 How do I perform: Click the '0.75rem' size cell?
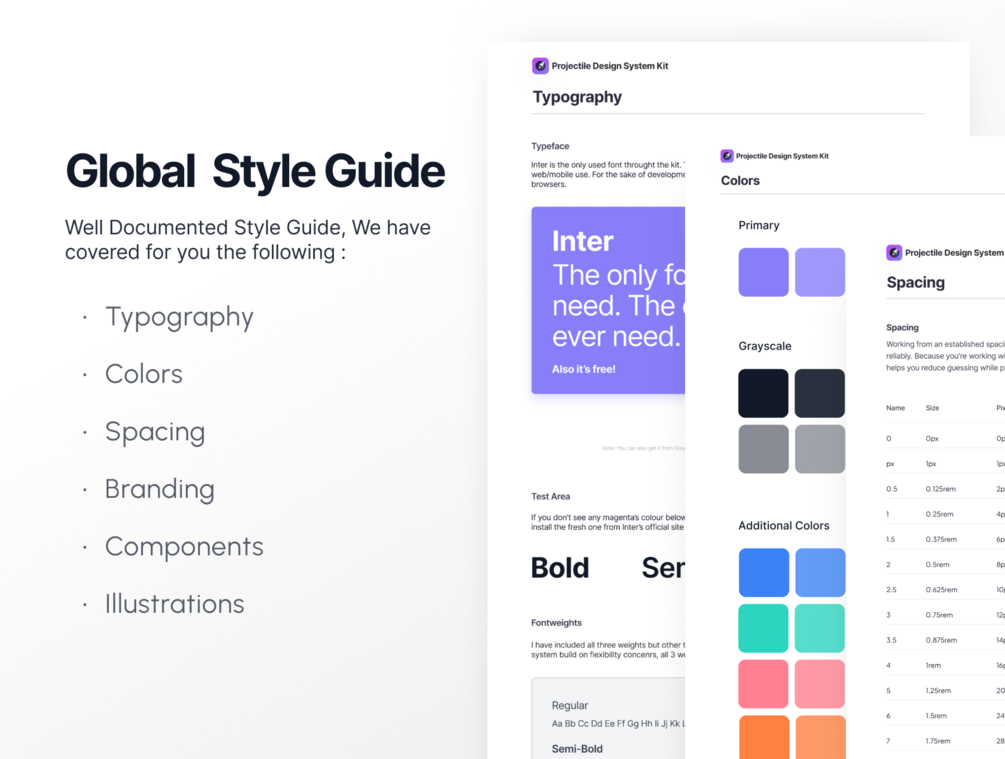pos(939,615)
